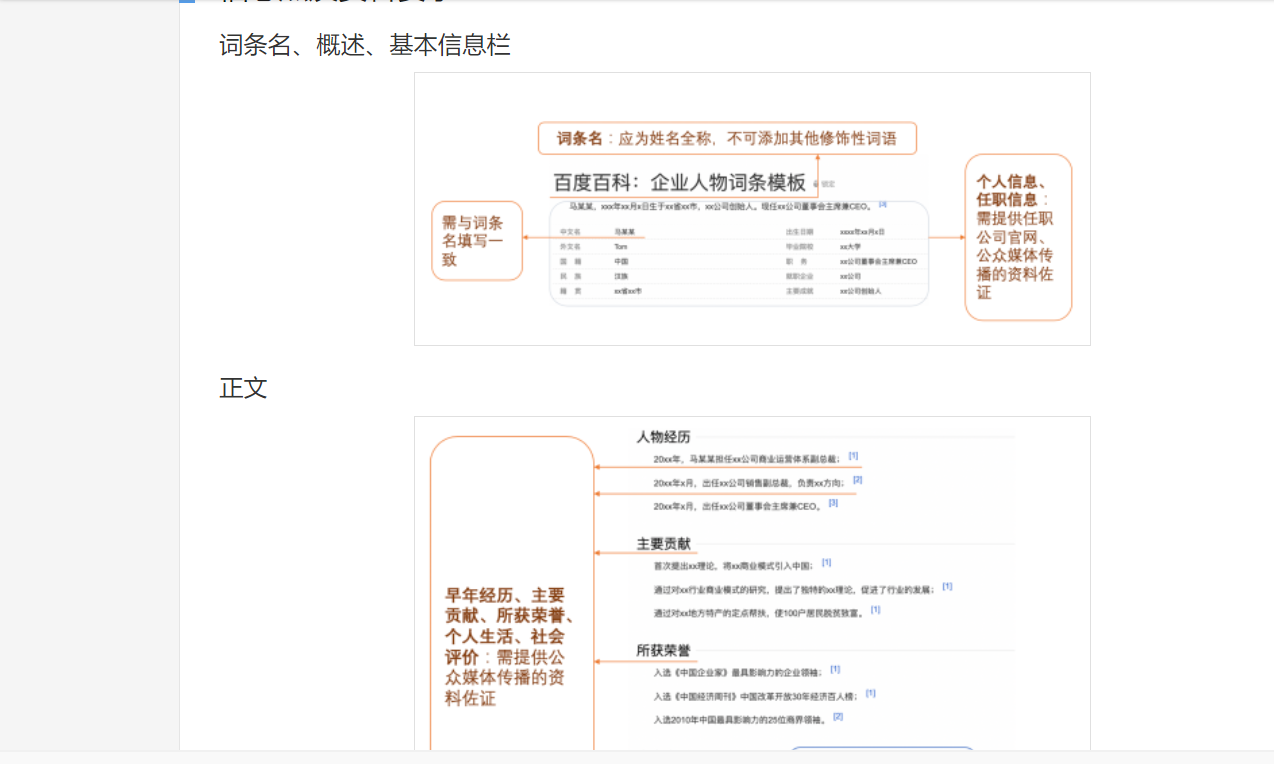Select the 词条名、概述、基本信息栏 heading

363,46
